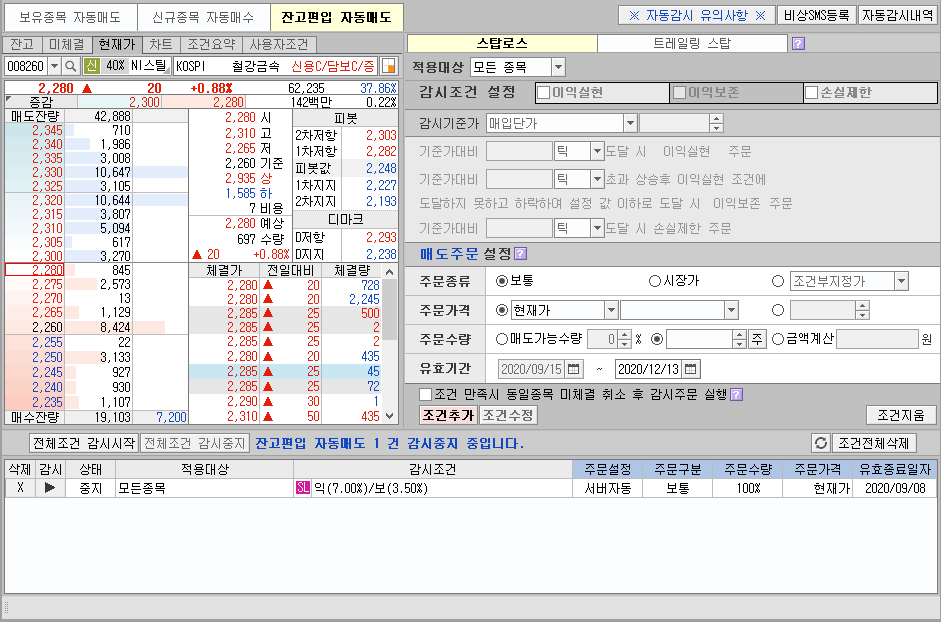Click the stock code 008260 input field

25,65
